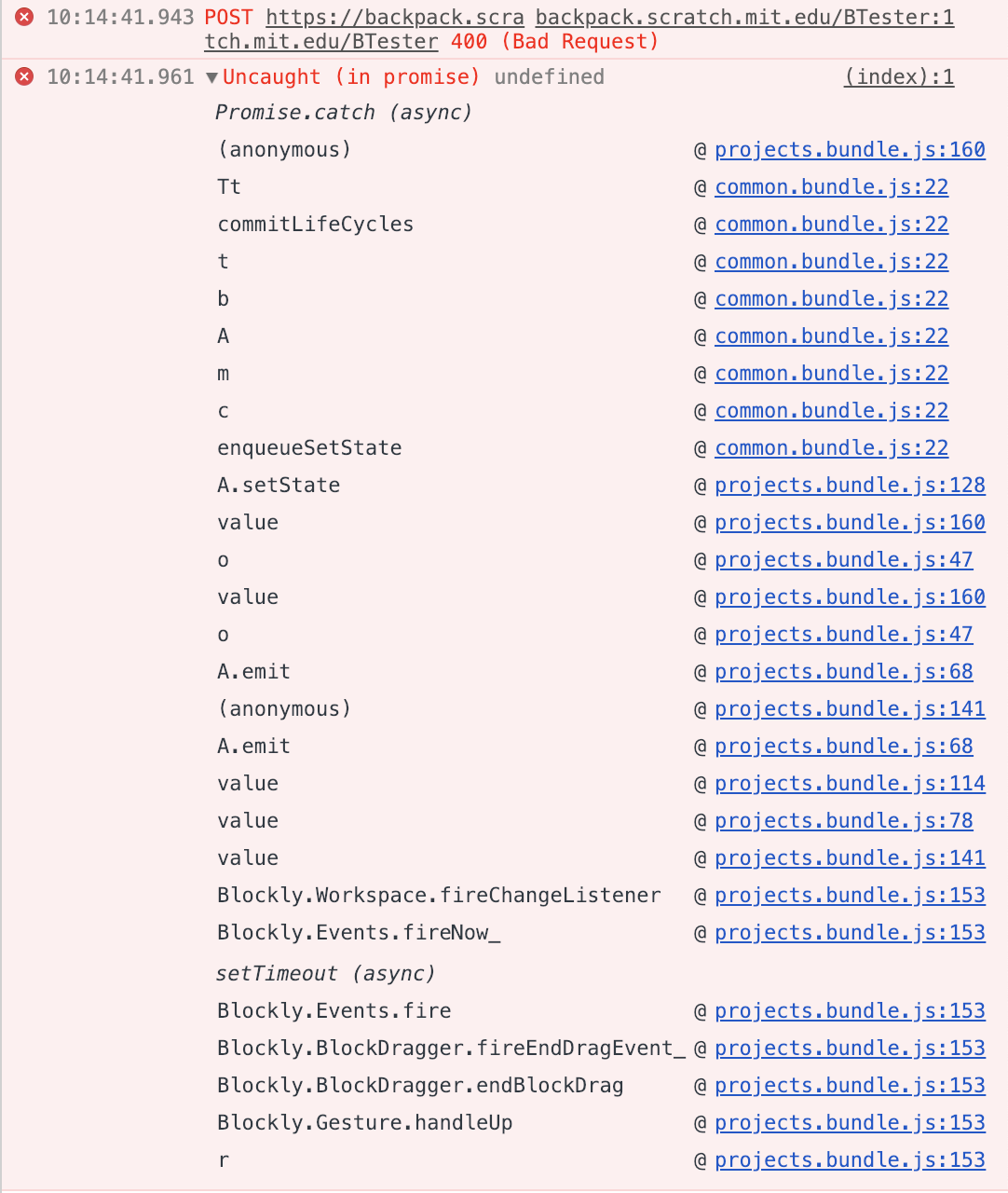1008x1193 pixels.
Task: Open projects.bundle.js:141 for the anonymous emit frame
Action: 849,708
